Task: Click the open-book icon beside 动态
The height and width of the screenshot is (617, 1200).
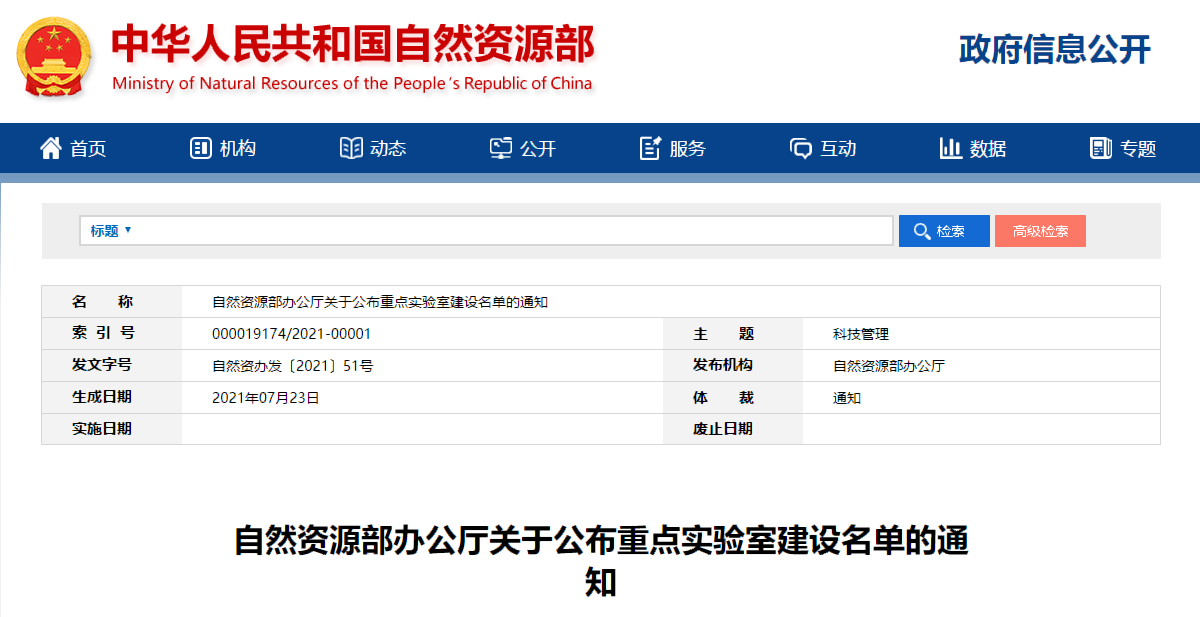Action: click(351, 148)
